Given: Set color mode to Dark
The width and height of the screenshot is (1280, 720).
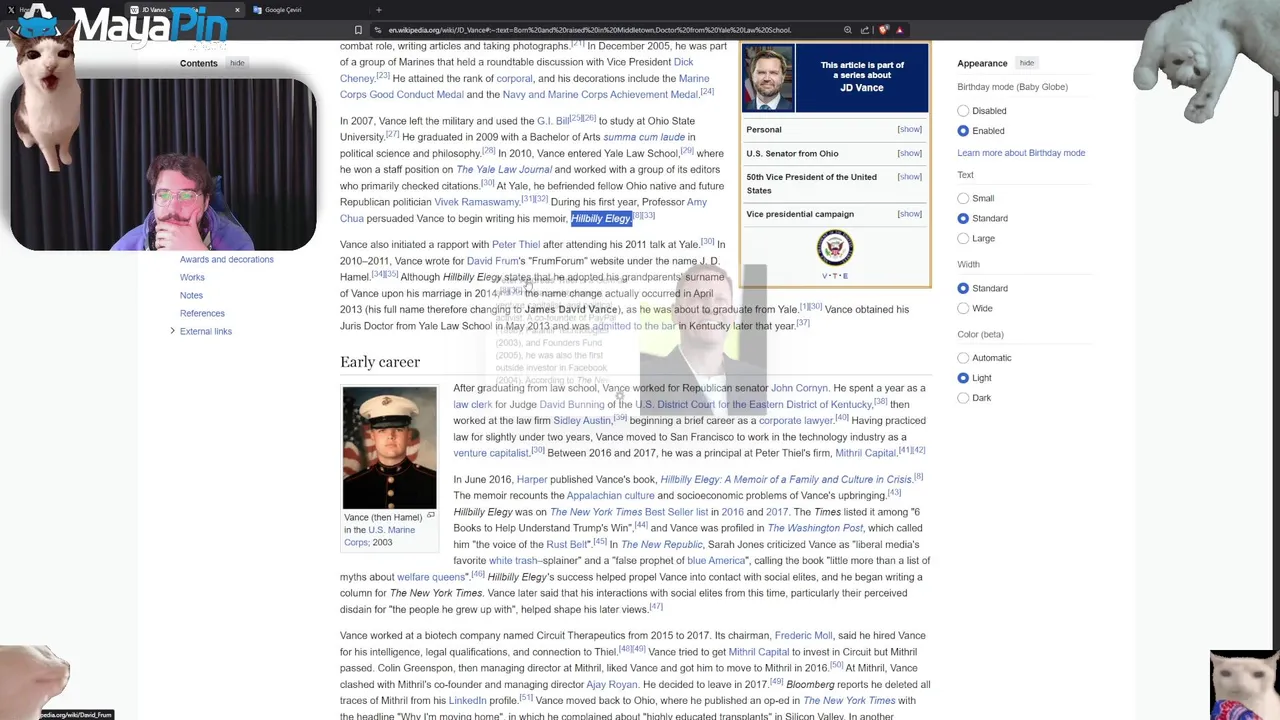Looking at the screenshot, I should [963, 398].
